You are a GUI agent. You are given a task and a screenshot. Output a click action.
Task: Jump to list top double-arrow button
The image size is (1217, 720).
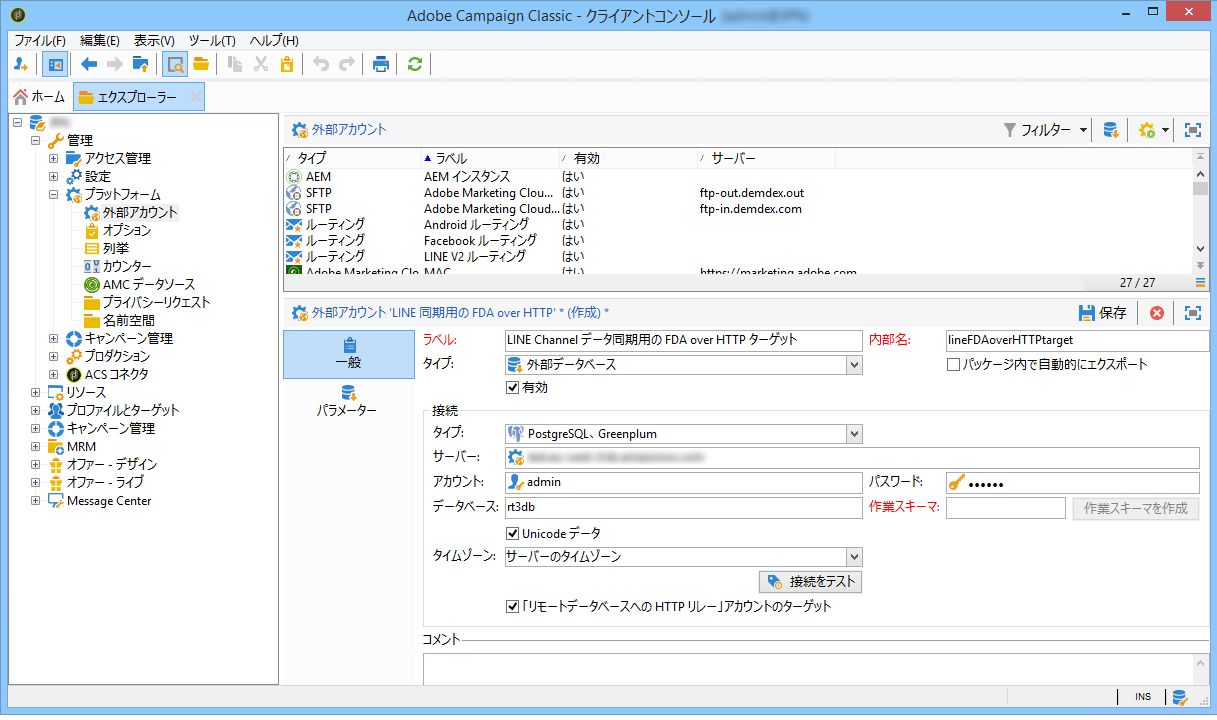(1201, 156)
